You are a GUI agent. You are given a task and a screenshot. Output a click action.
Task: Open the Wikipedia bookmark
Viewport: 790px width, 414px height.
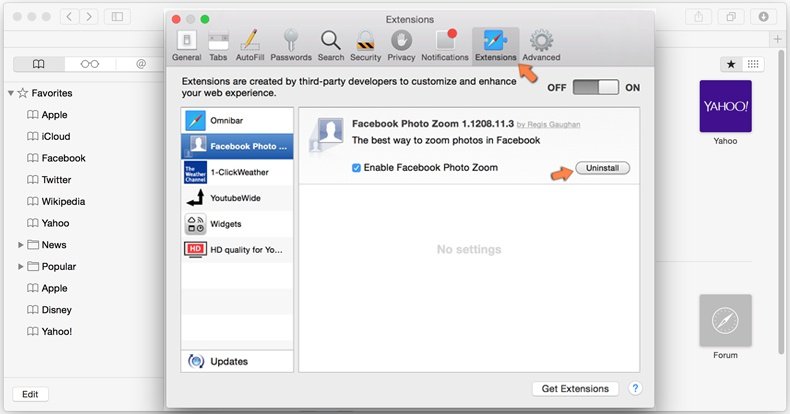point(56,201)
